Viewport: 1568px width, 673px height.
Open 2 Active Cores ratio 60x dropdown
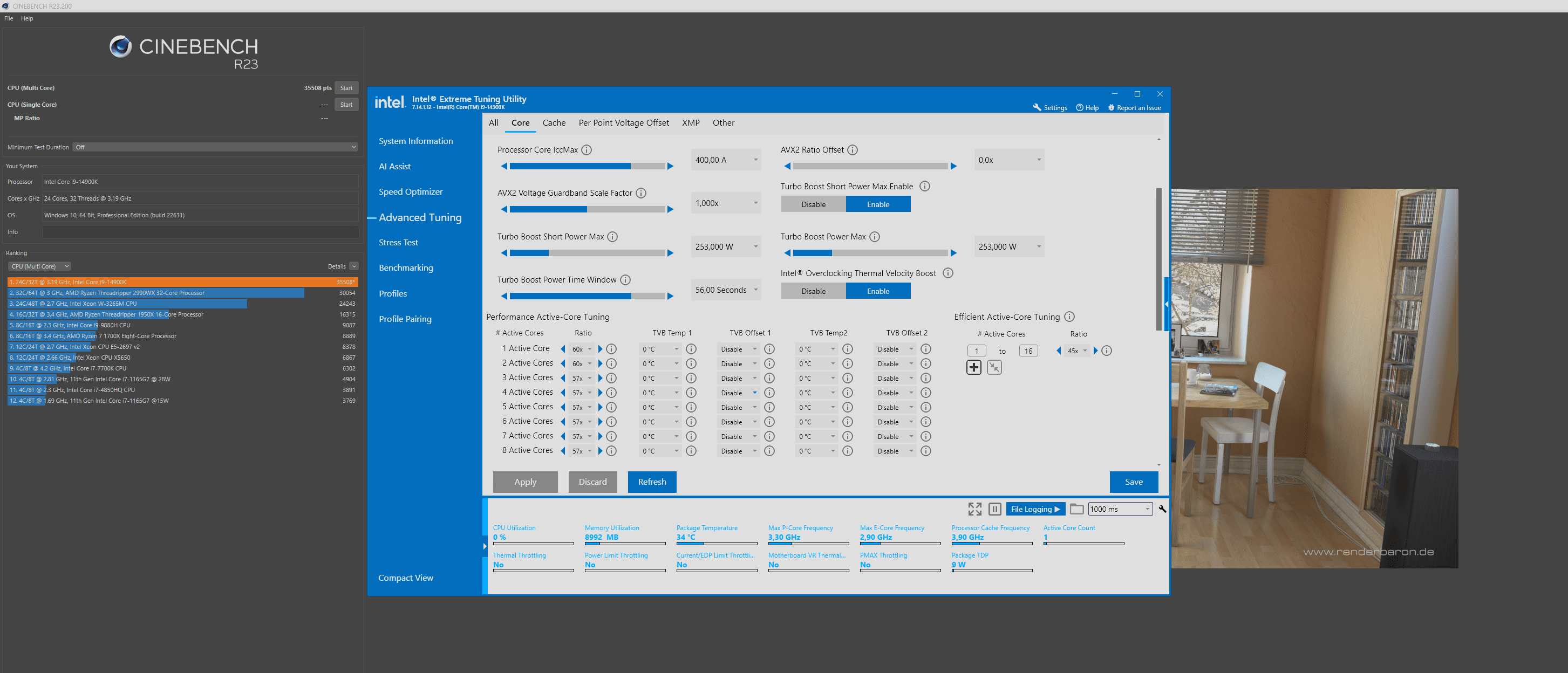[581, 364]
